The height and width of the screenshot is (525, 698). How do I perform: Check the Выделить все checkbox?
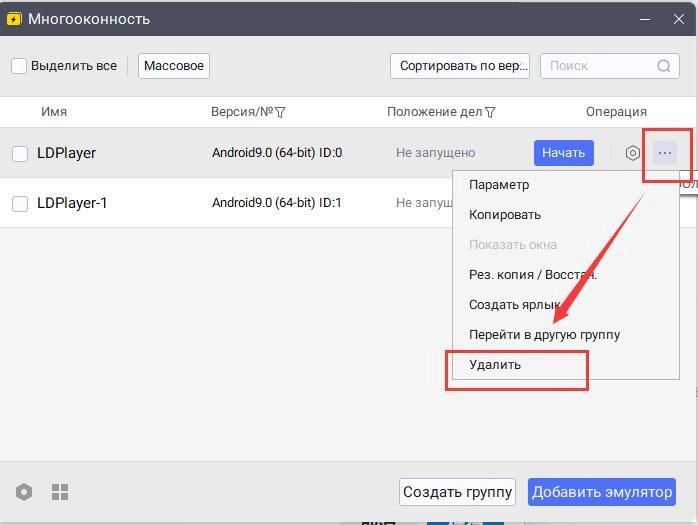point(19,66)
